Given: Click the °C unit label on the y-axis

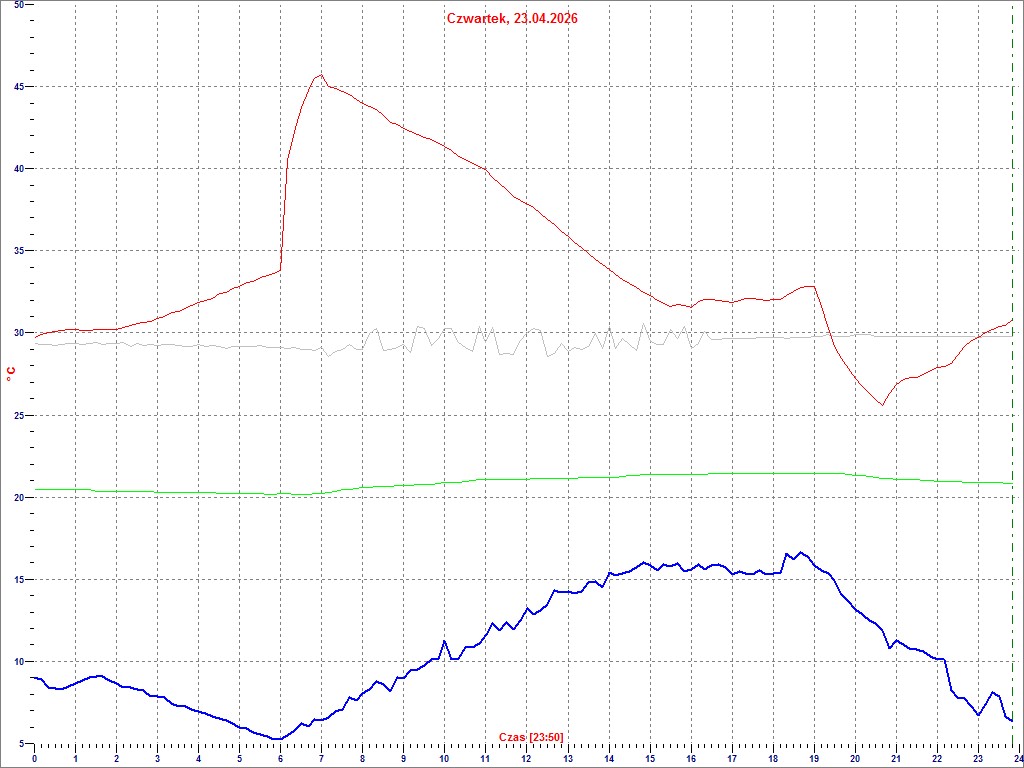Looking at the screenshot, I should 11,373.
